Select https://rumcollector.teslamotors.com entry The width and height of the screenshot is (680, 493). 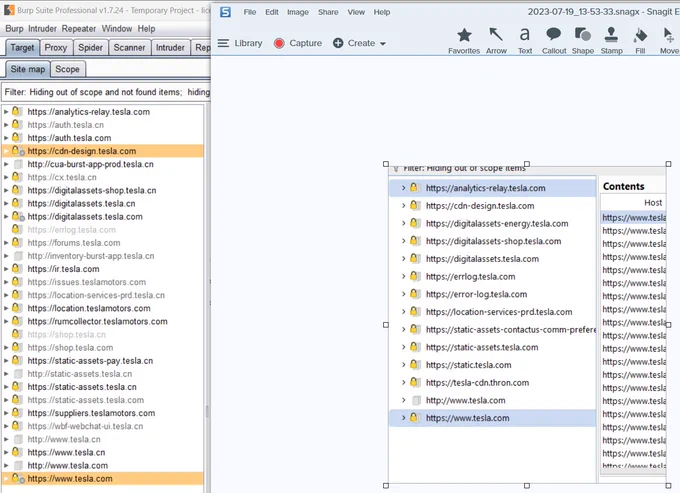point(98,321)
